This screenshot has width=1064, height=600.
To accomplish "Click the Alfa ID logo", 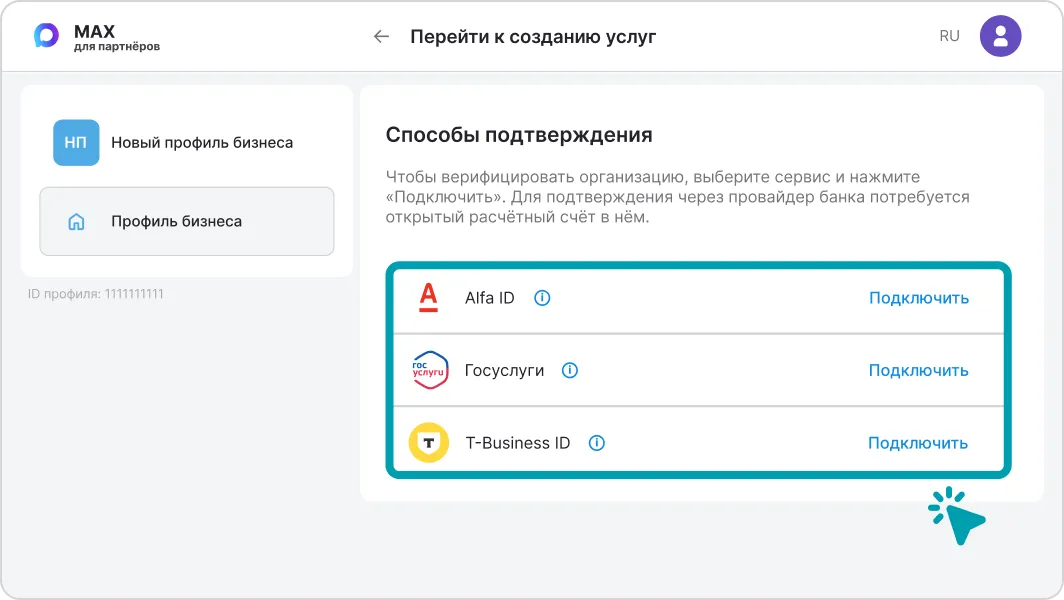I will coord(428,297).
